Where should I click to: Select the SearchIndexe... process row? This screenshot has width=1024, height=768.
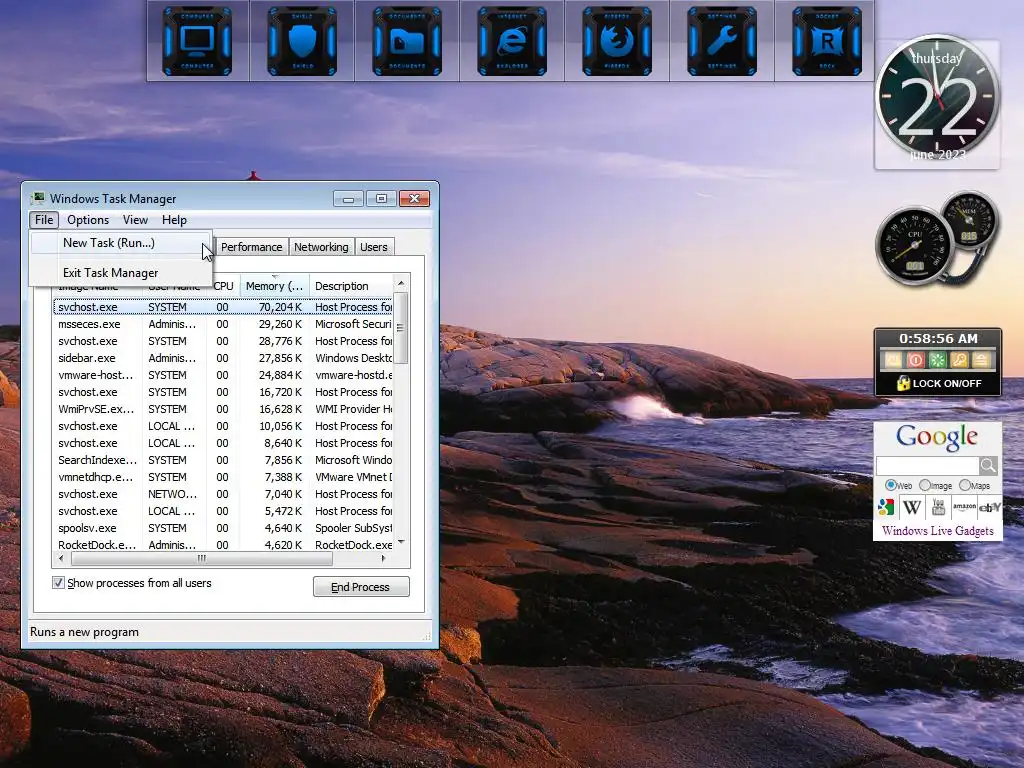223,460
